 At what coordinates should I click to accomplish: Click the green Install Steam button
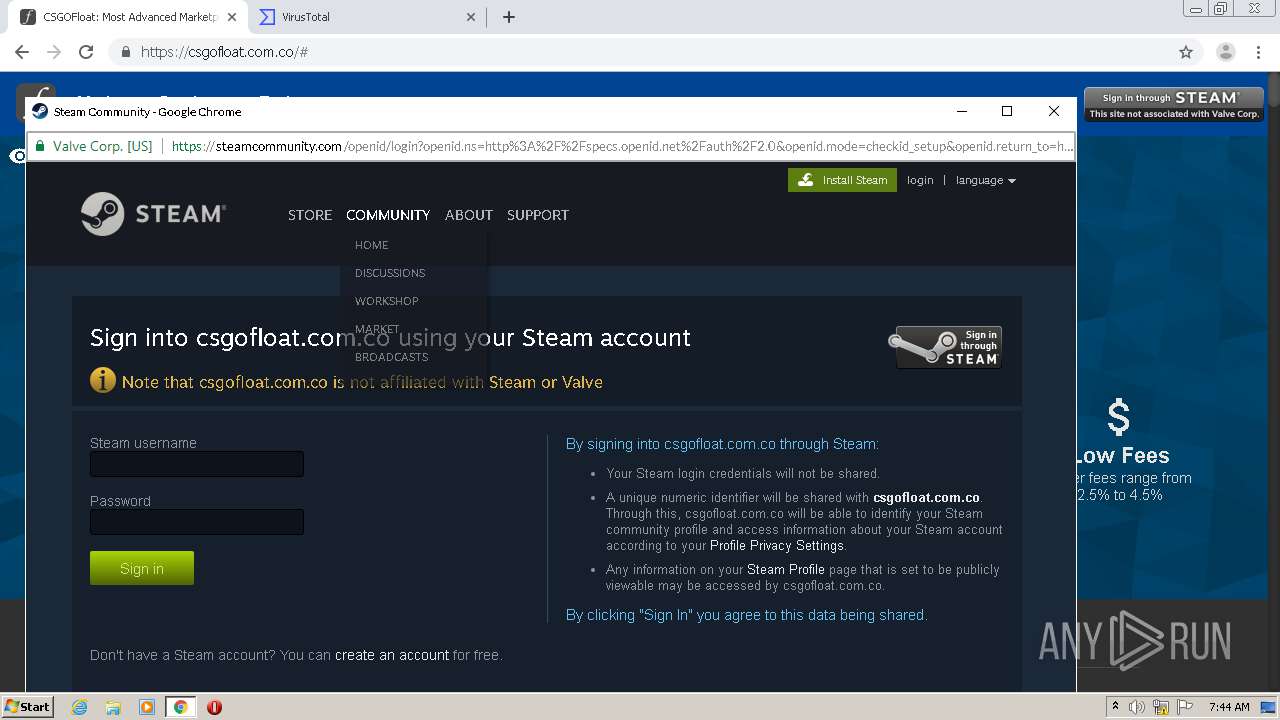(842, 180)
